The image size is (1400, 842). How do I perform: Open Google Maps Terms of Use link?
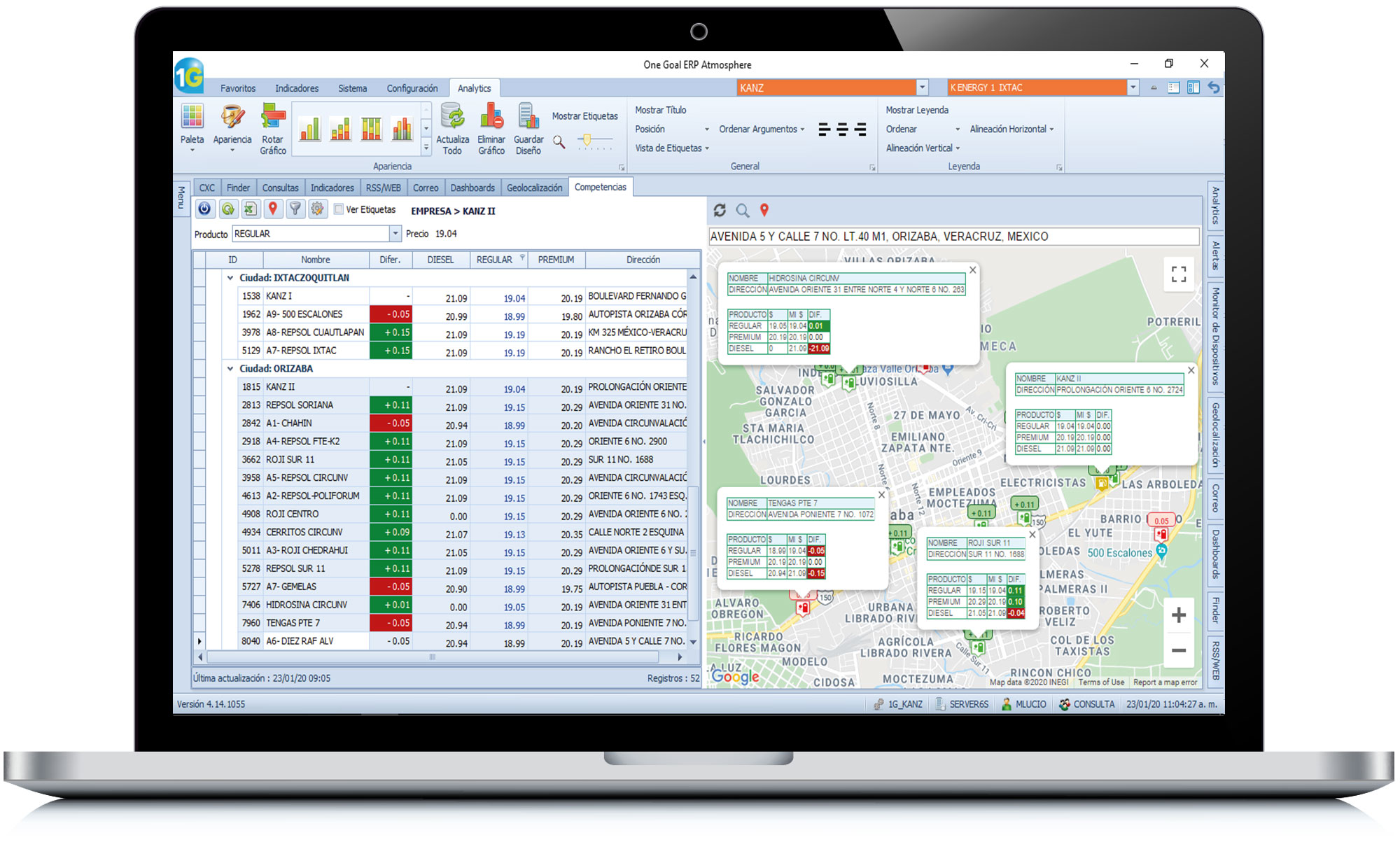coord(1101,682)
